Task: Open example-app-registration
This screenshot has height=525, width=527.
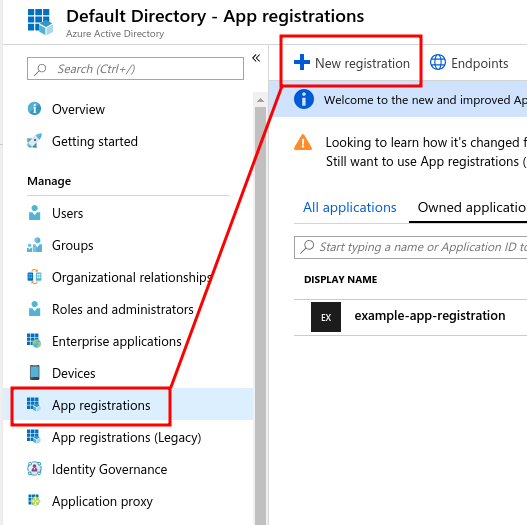Action: tap(430, 316)
